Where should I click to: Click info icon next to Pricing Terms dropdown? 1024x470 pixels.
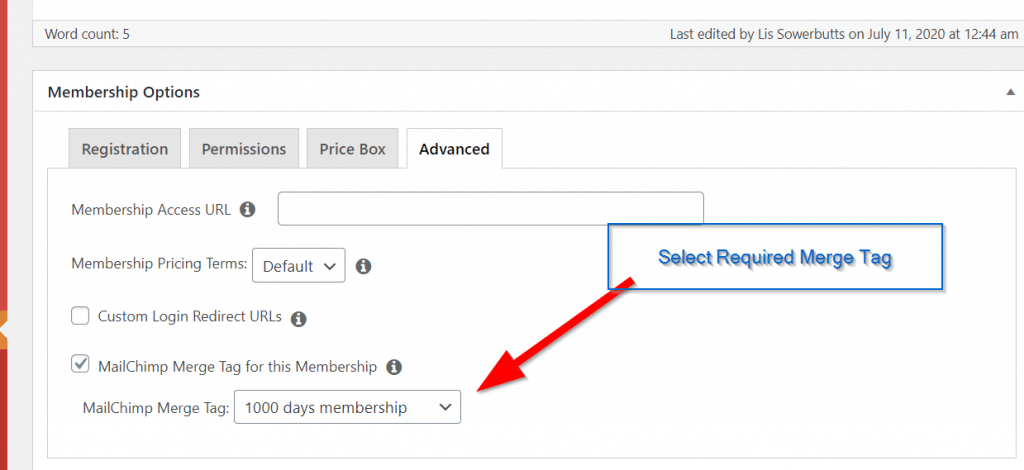364,266
